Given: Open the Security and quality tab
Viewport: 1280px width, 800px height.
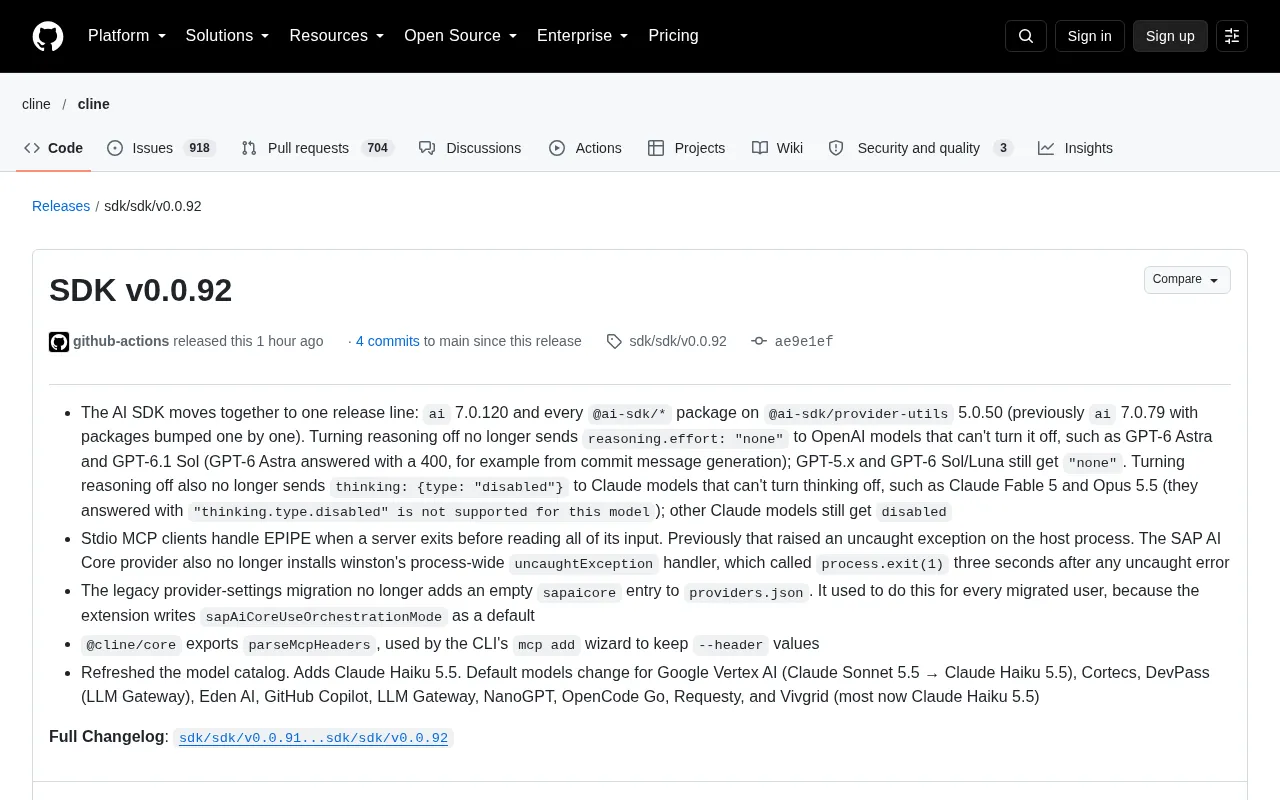Looking at the screenshot, I should pyautogui.click(x=920, y=148).
